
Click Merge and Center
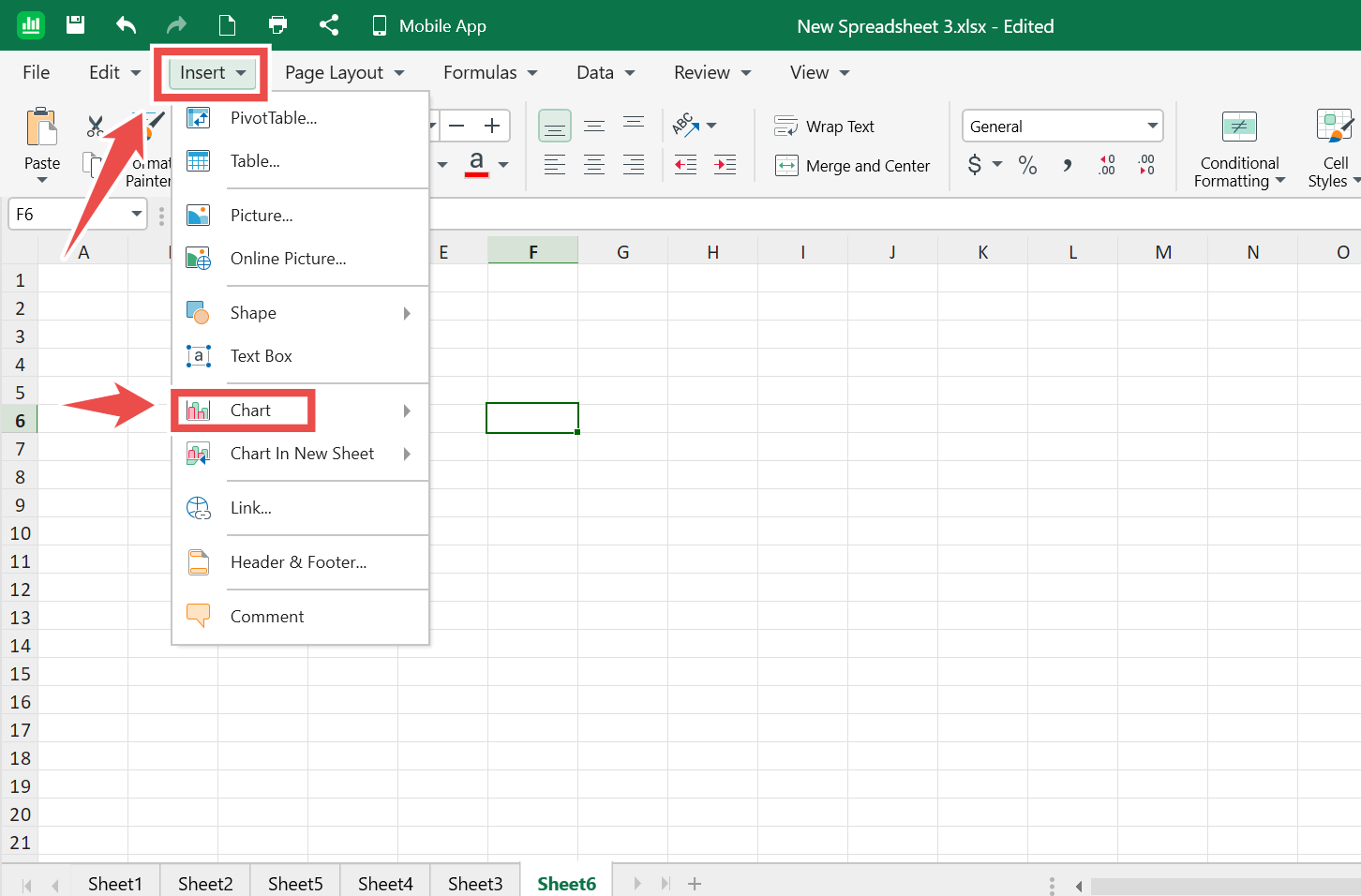pyautogui.click(x=853, y=166)
